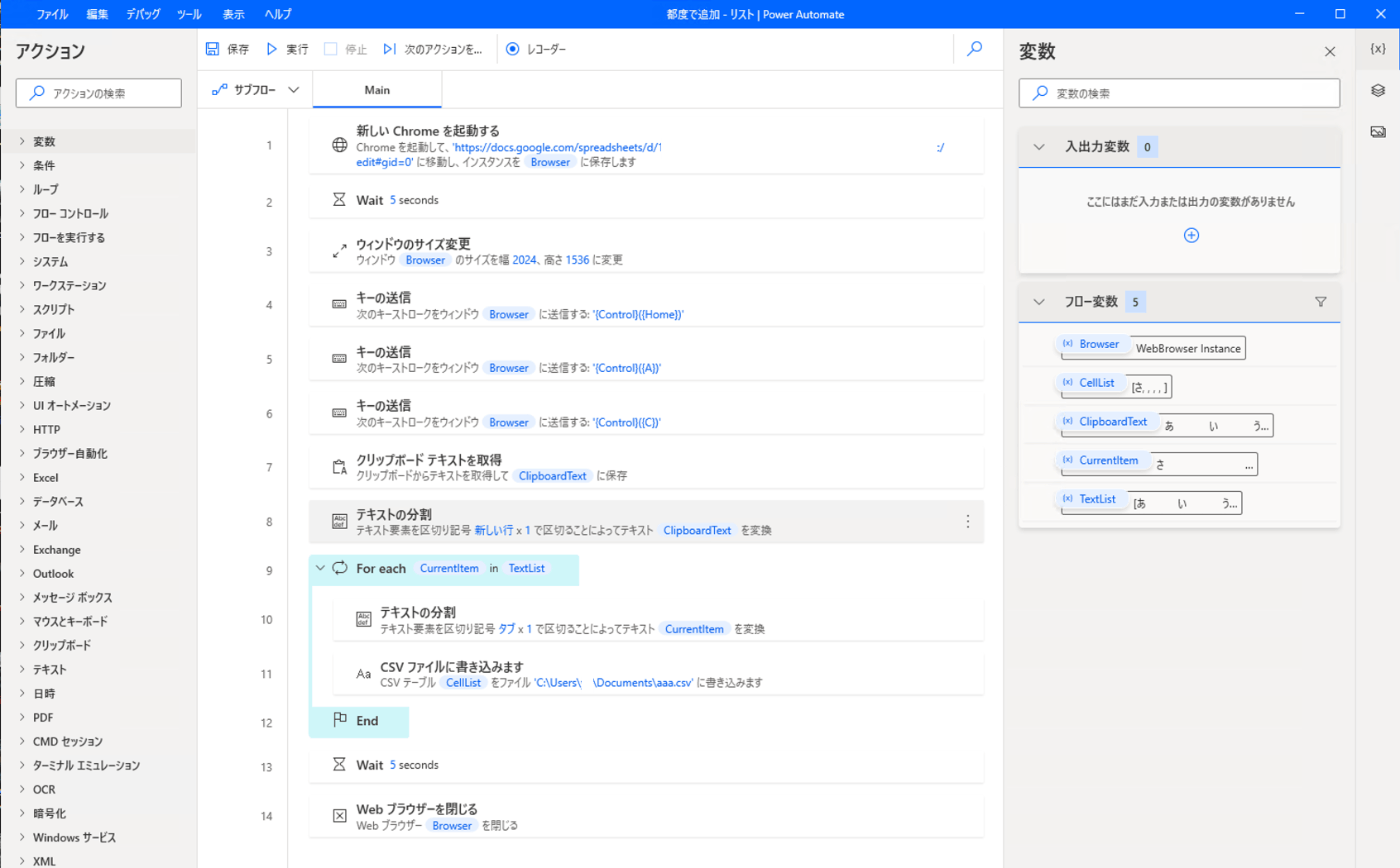Expand the クリップボード action group
This screenshot has width=1400, height=868.
point(22,645)
